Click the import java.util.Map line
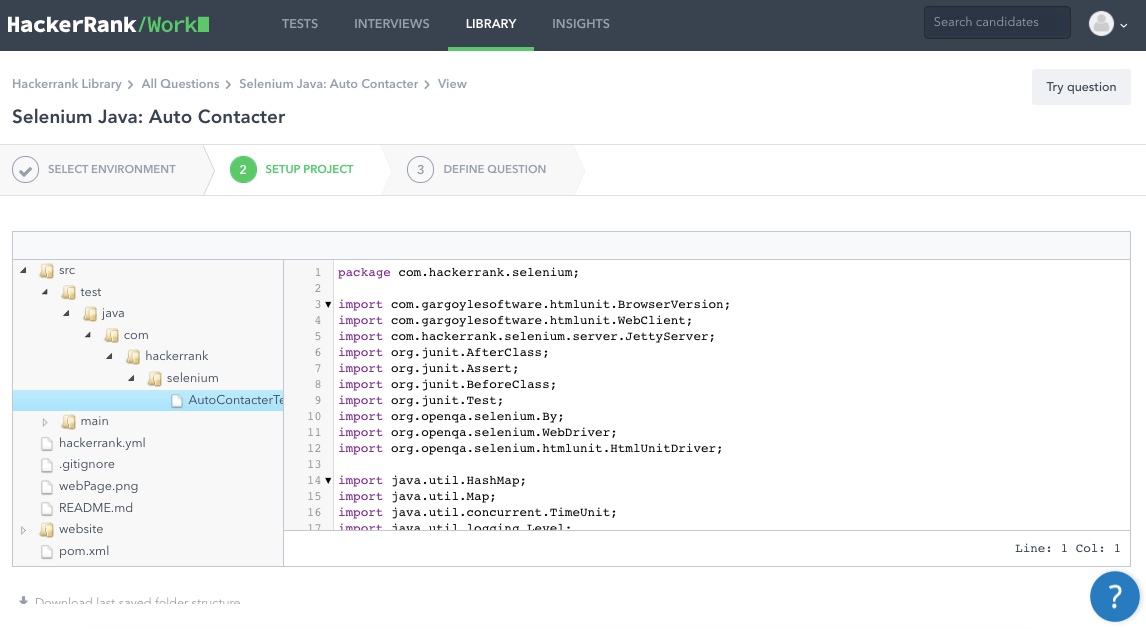 (417, 497)
